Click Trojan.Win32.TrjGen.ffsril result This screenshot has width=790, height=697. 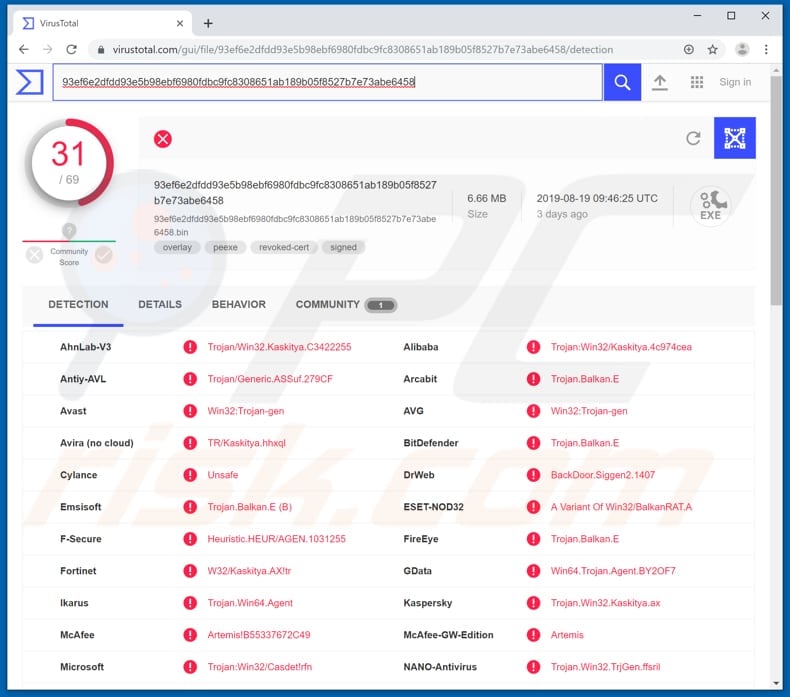[605, 667]
